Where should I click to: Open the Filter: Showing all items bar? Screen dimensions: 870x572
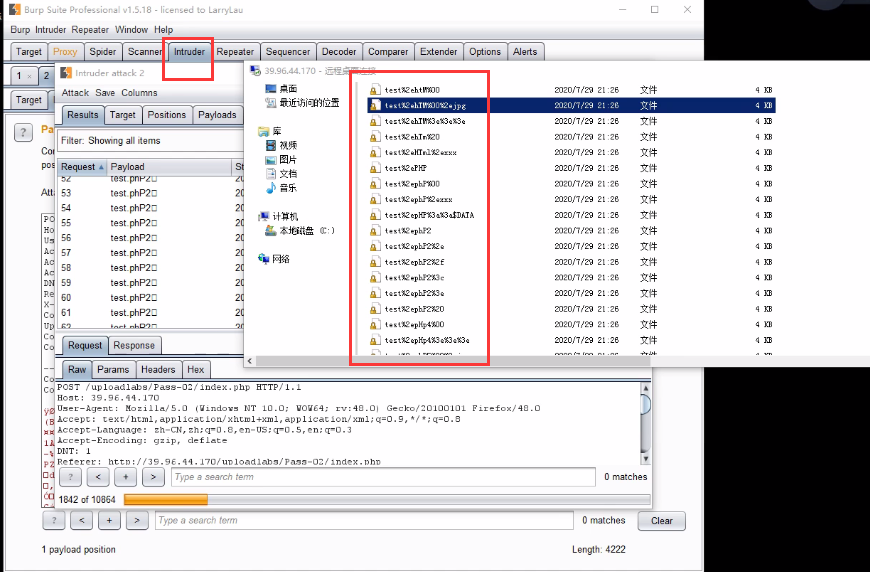(150, 141)
